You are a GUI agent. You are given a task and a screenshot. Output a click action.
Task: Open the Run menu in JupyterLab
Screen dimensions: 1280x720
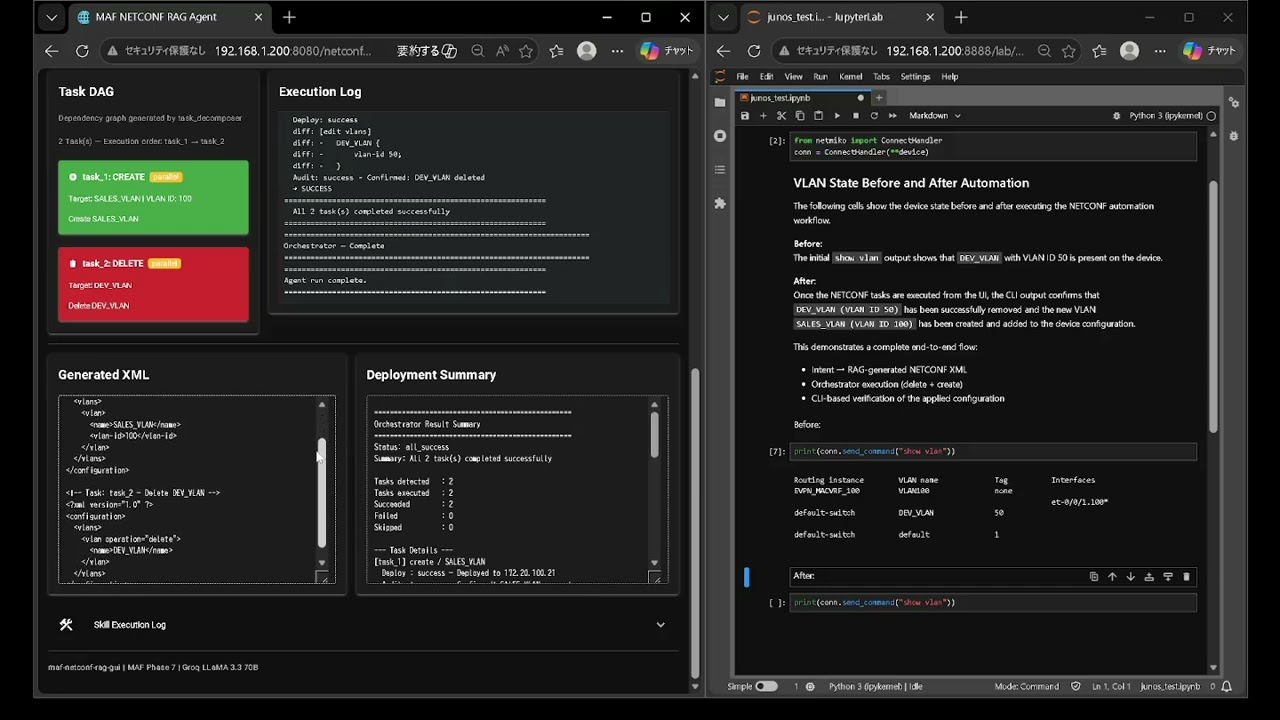[820, 77]
